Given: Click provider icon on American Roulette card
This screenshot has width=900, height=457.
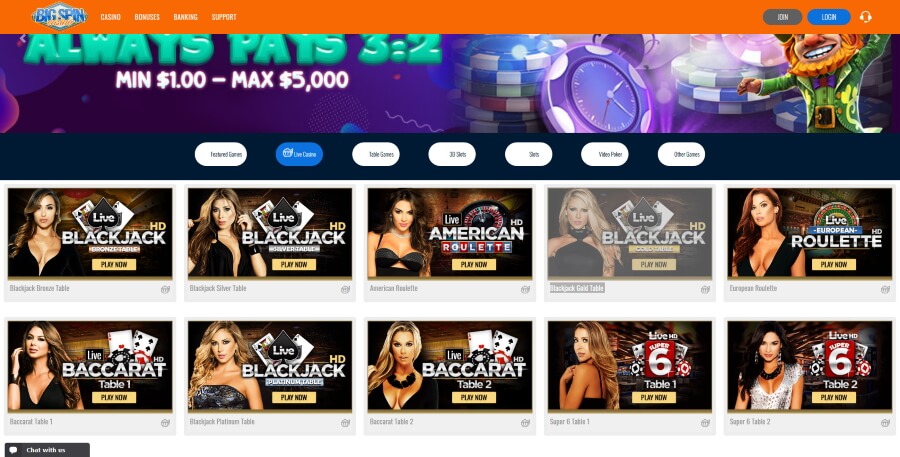Looking at the screenshot, I should [525, 289].
